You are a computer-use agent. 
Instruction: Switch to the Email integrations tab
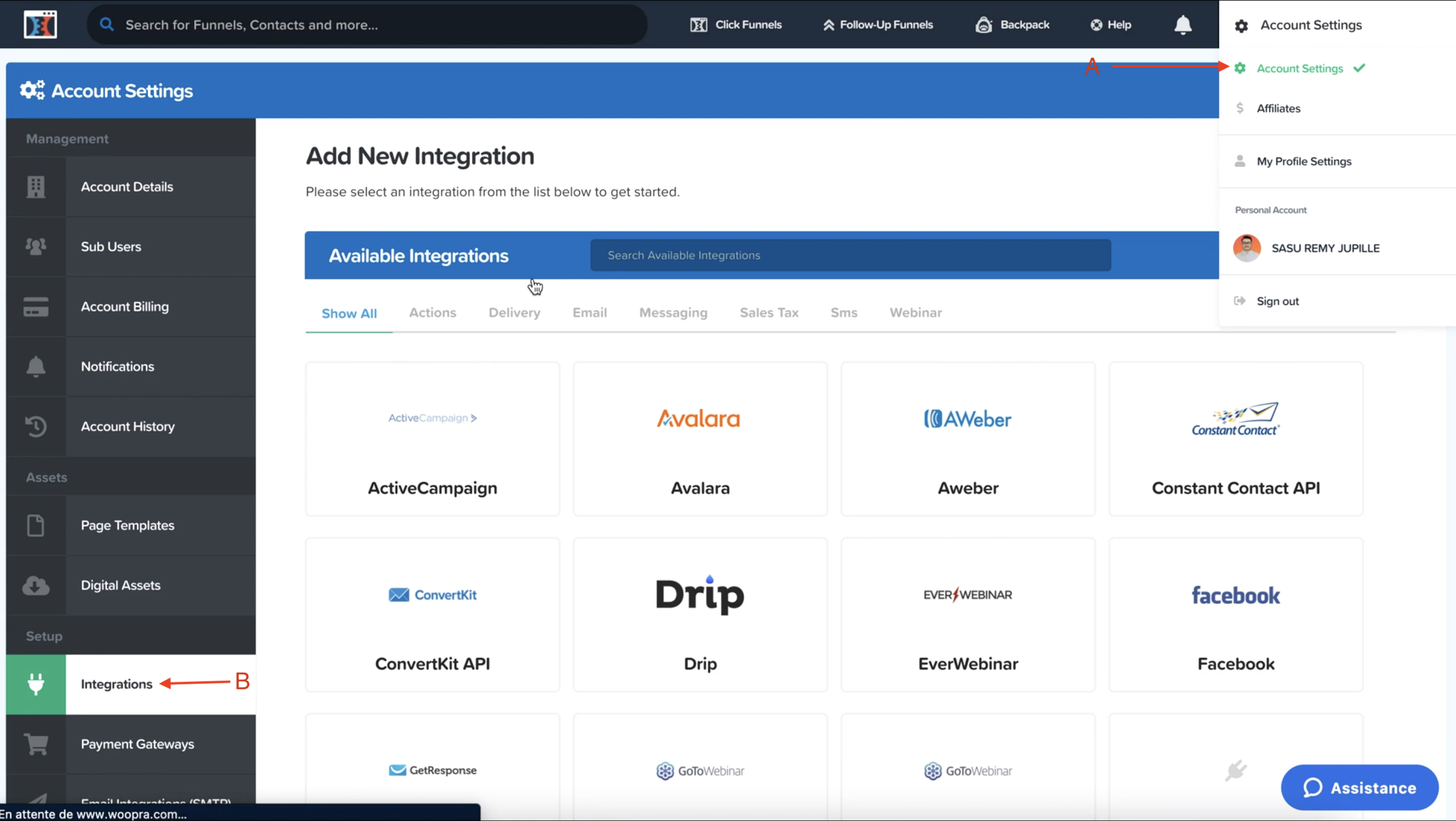pos(589,312)
